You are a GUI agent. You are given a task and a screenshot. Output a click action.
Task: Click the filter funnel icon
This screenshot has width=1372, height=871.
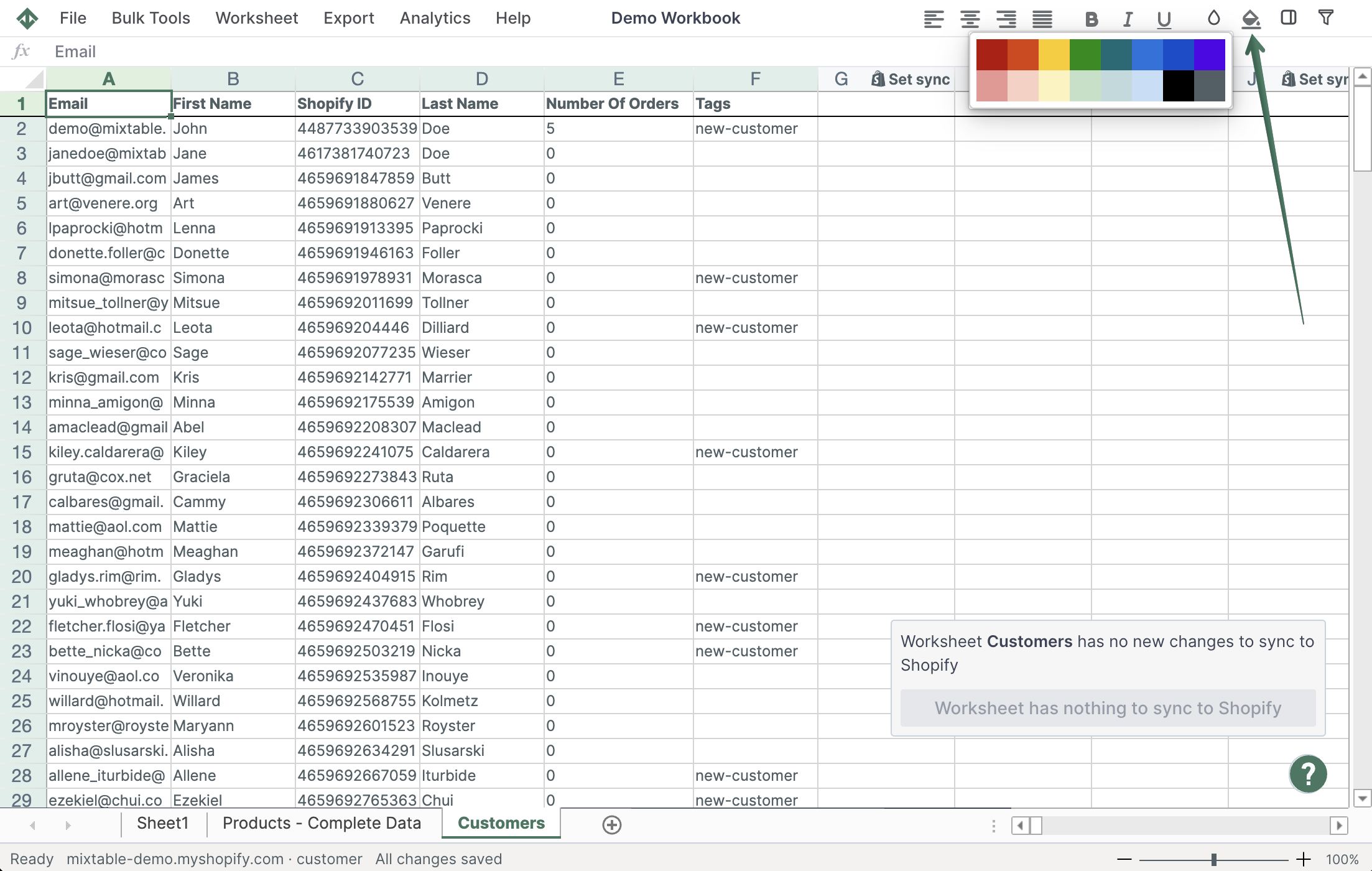(1325, 18)
